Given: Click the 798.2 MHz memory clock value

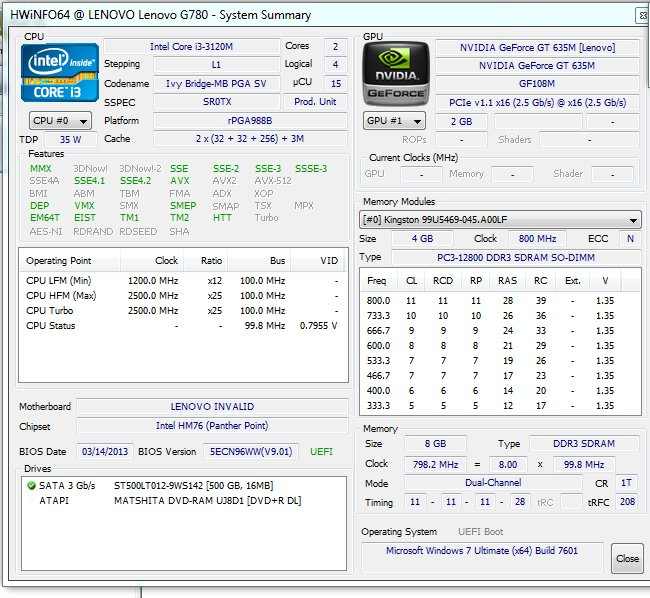Looking at the screenshot, I should pyautogui.click(x=435, y=465).
